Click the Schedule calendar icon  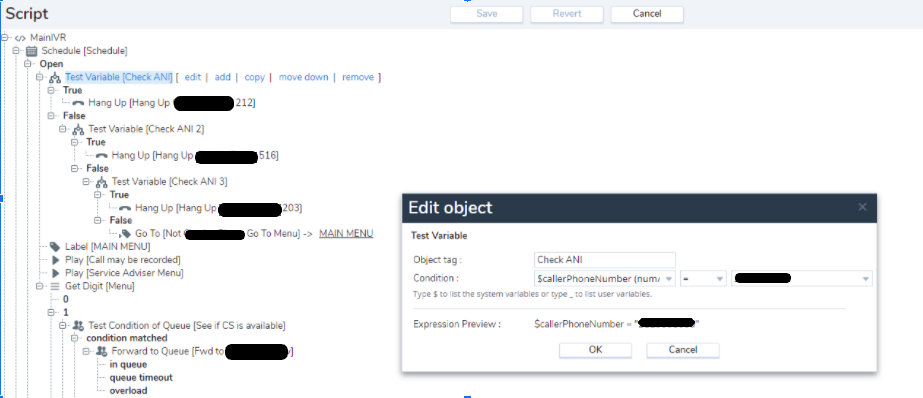coord(32,51)
